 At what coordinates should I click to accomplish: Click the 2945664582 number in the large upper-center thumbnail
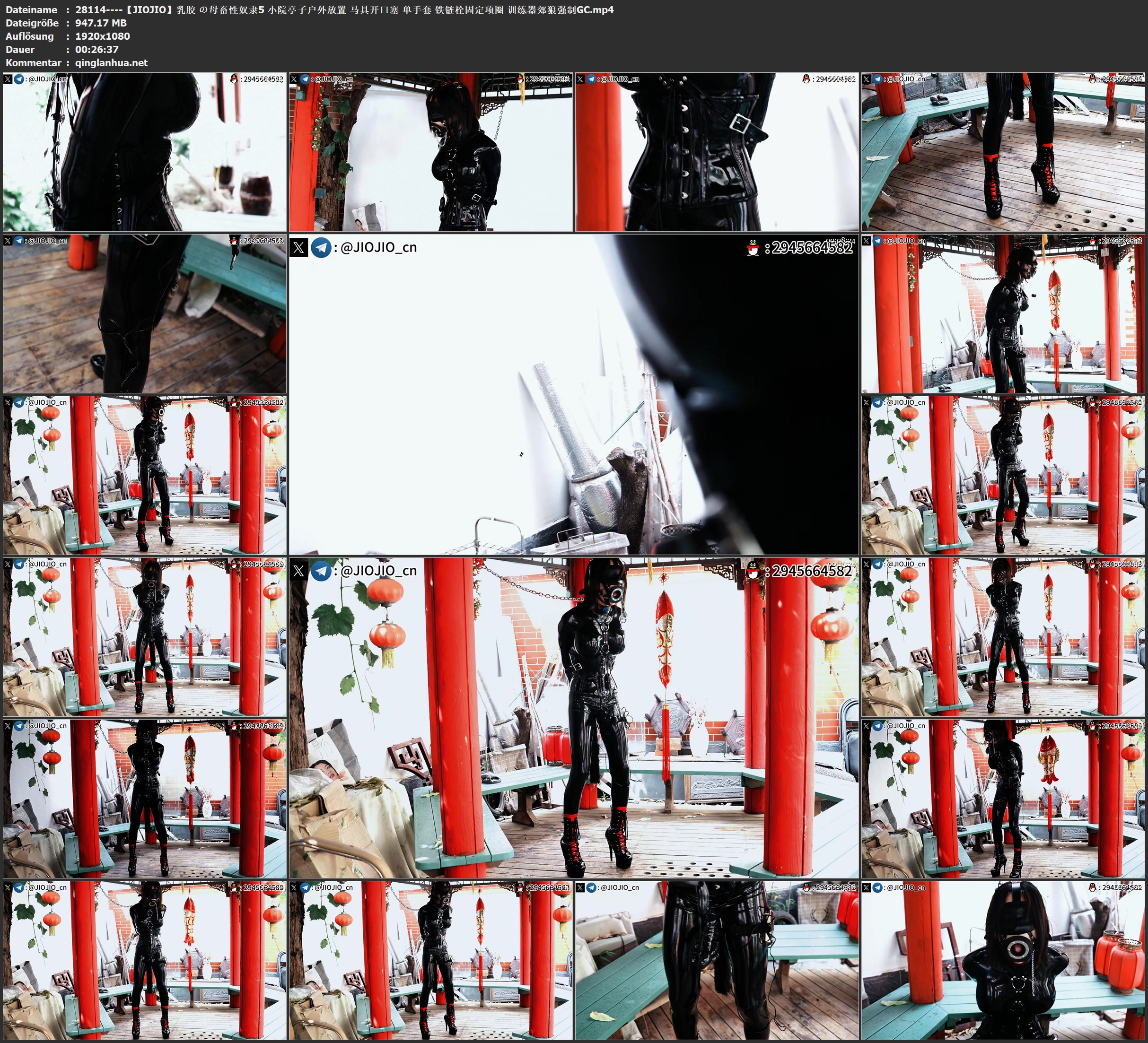coord(812,248)
